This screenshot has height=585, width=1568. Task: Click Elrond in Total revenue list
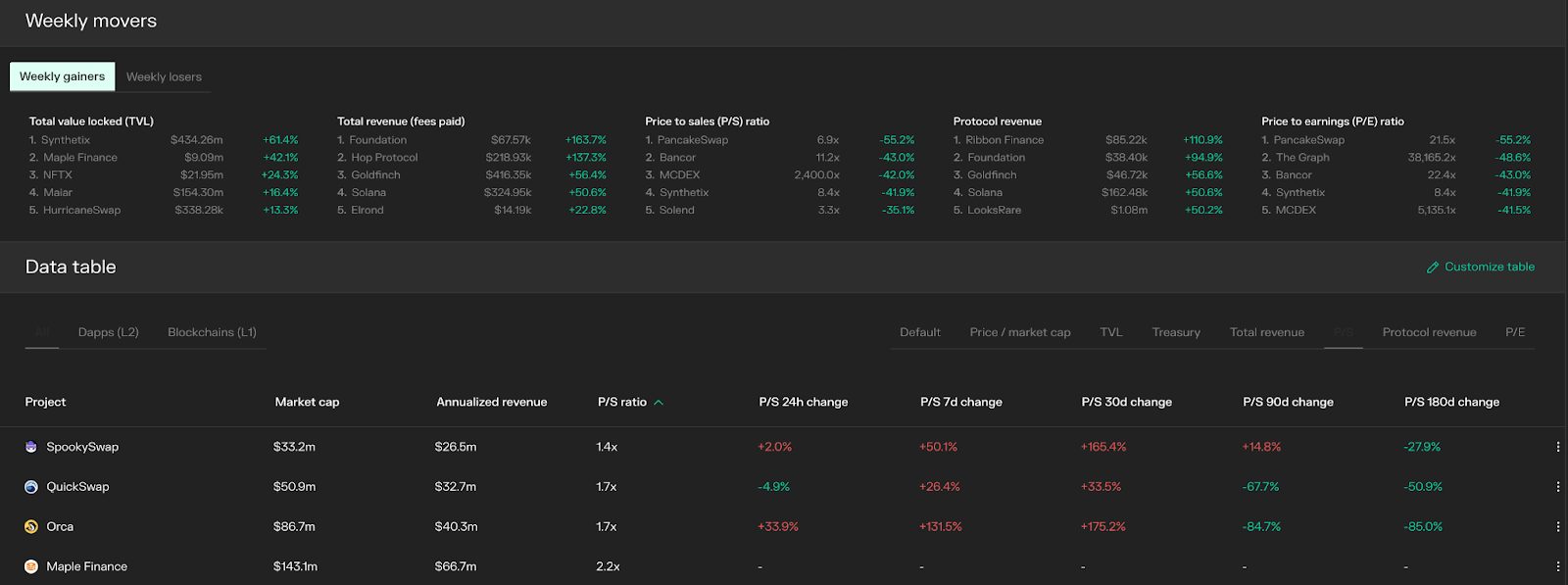coord(367,211)
